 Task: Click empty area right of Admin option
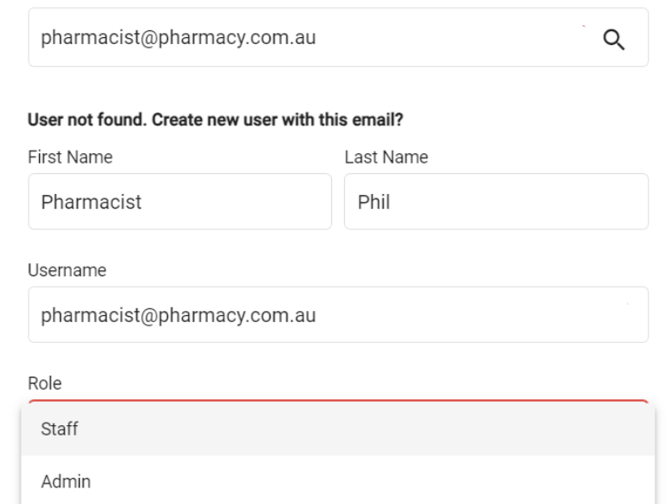pos(372,482)
